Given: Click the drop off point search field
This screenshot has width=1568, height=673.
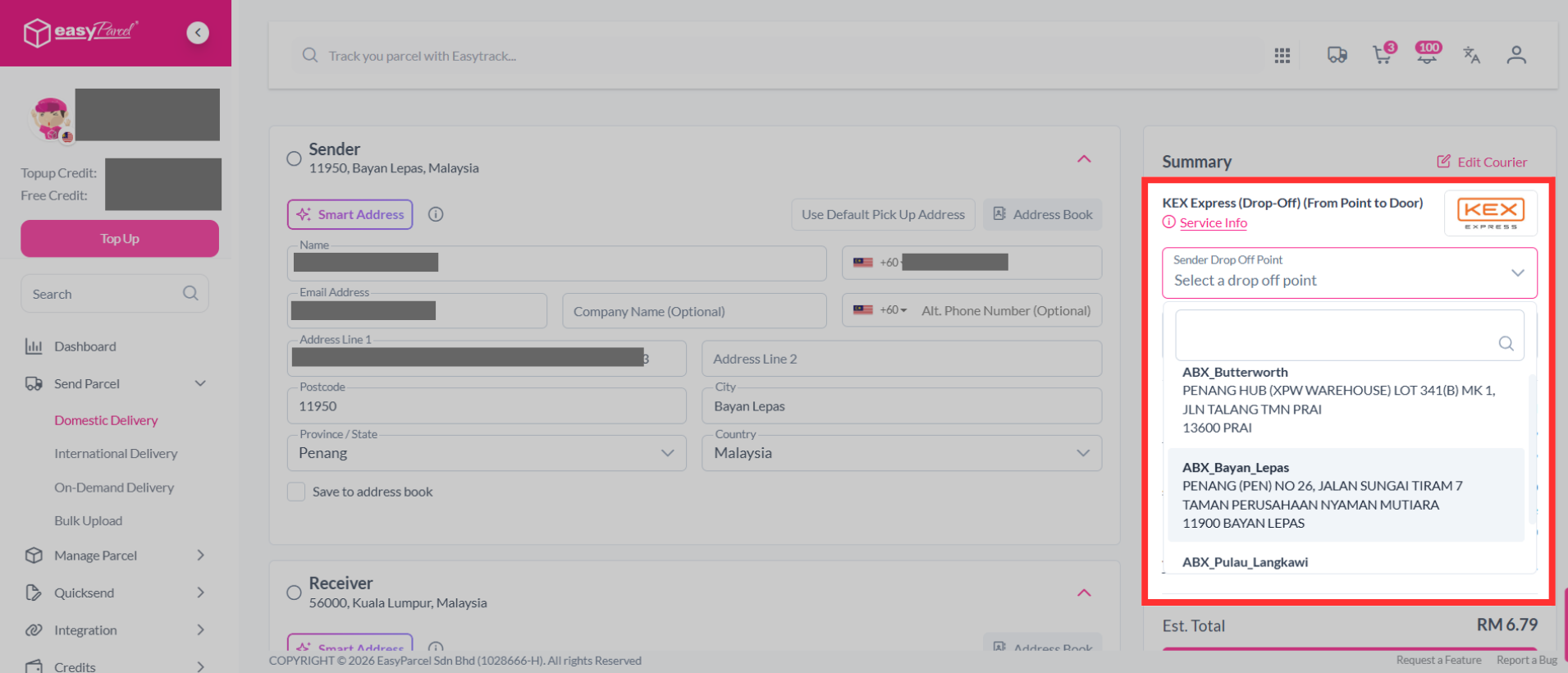Looking at the screenshot, I should [1350, 335].
